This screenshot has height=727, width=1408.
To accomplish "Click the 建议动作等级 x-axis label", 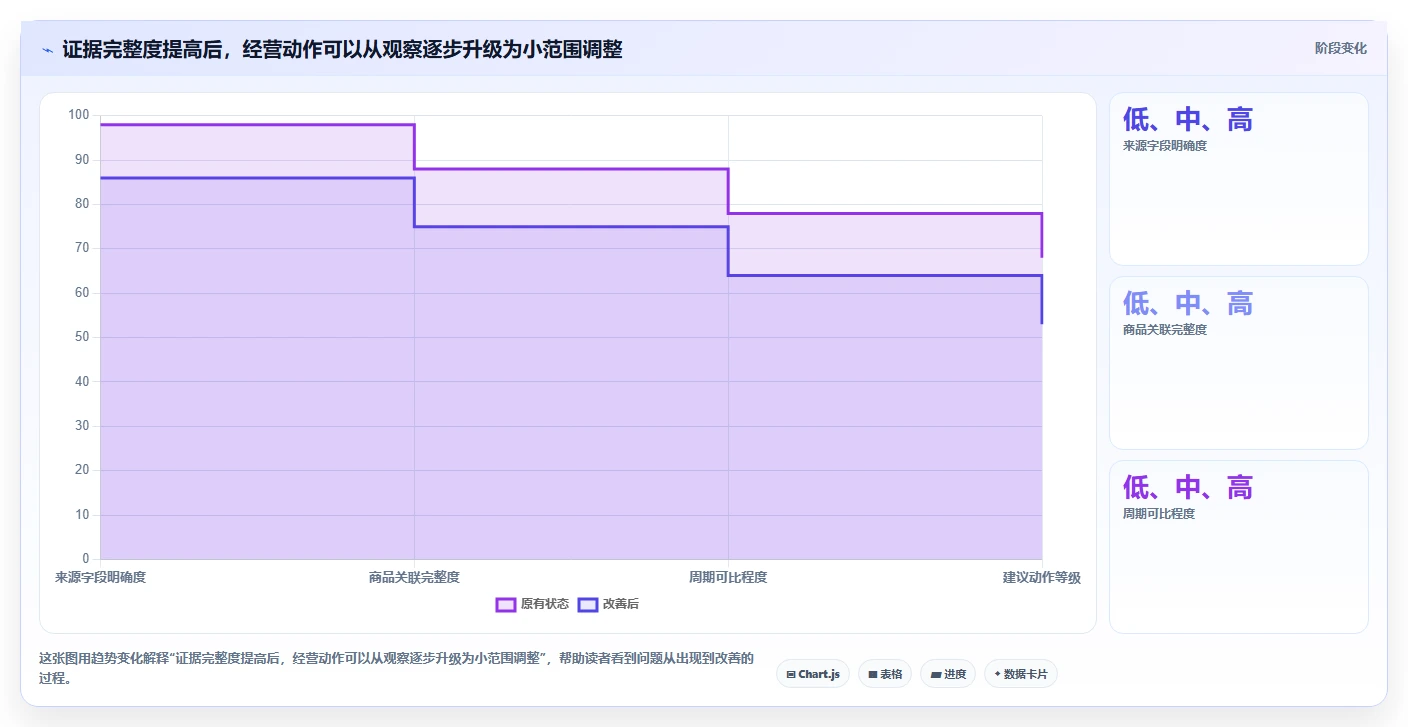I will pyautogui.click(x=1042, y=577).
